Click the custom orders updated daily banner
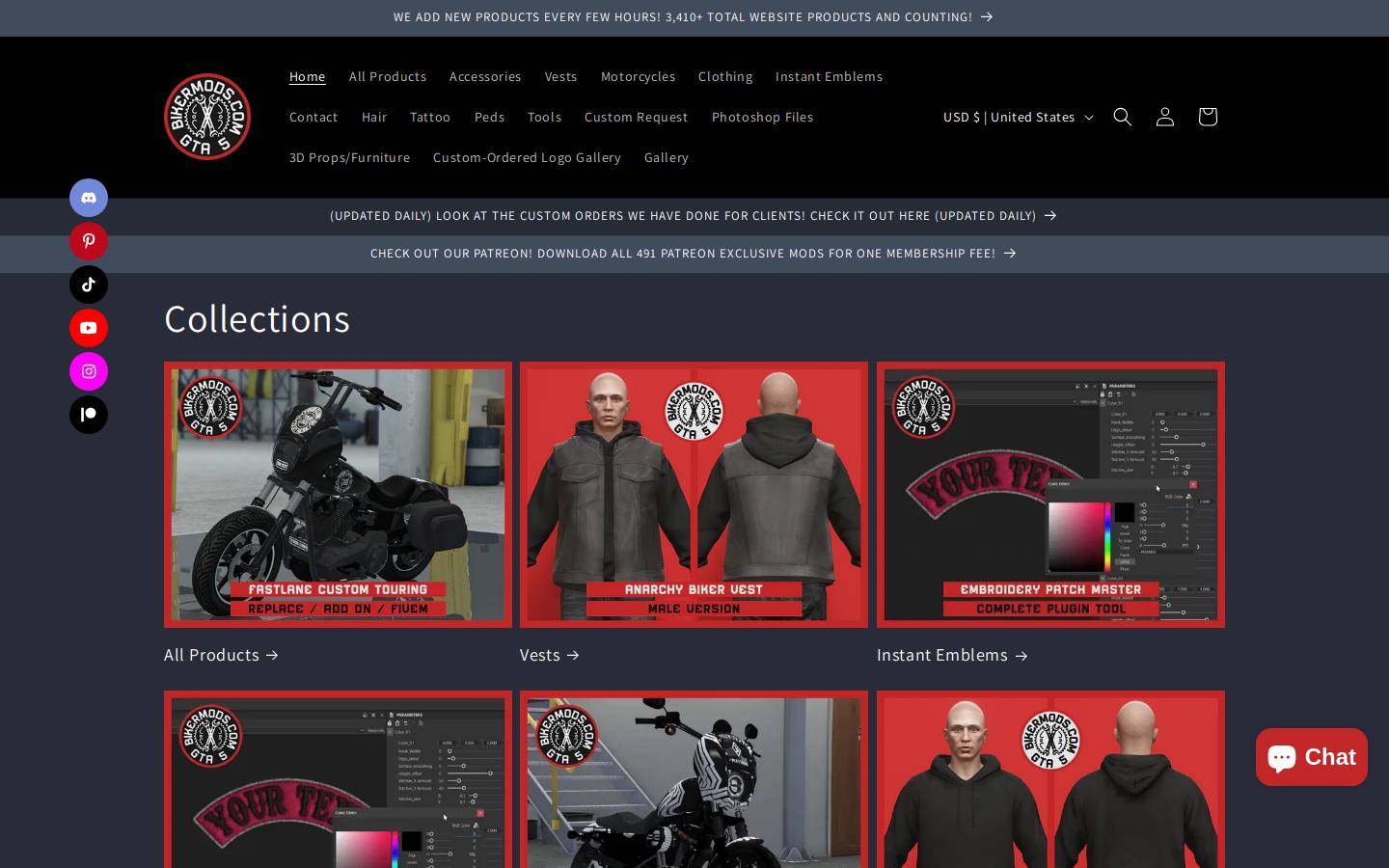 point(694,216)
